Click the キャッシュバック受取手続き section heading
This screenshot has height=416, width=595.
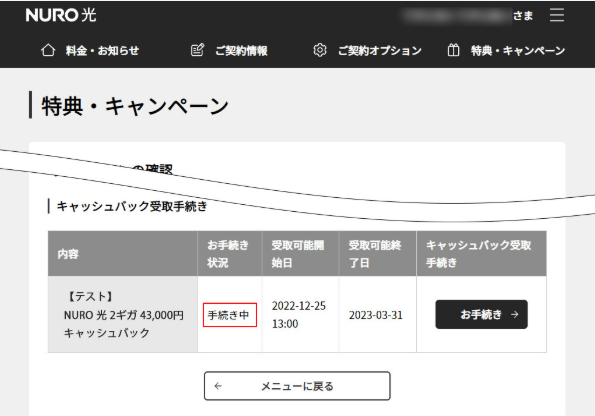coord(132,206)
